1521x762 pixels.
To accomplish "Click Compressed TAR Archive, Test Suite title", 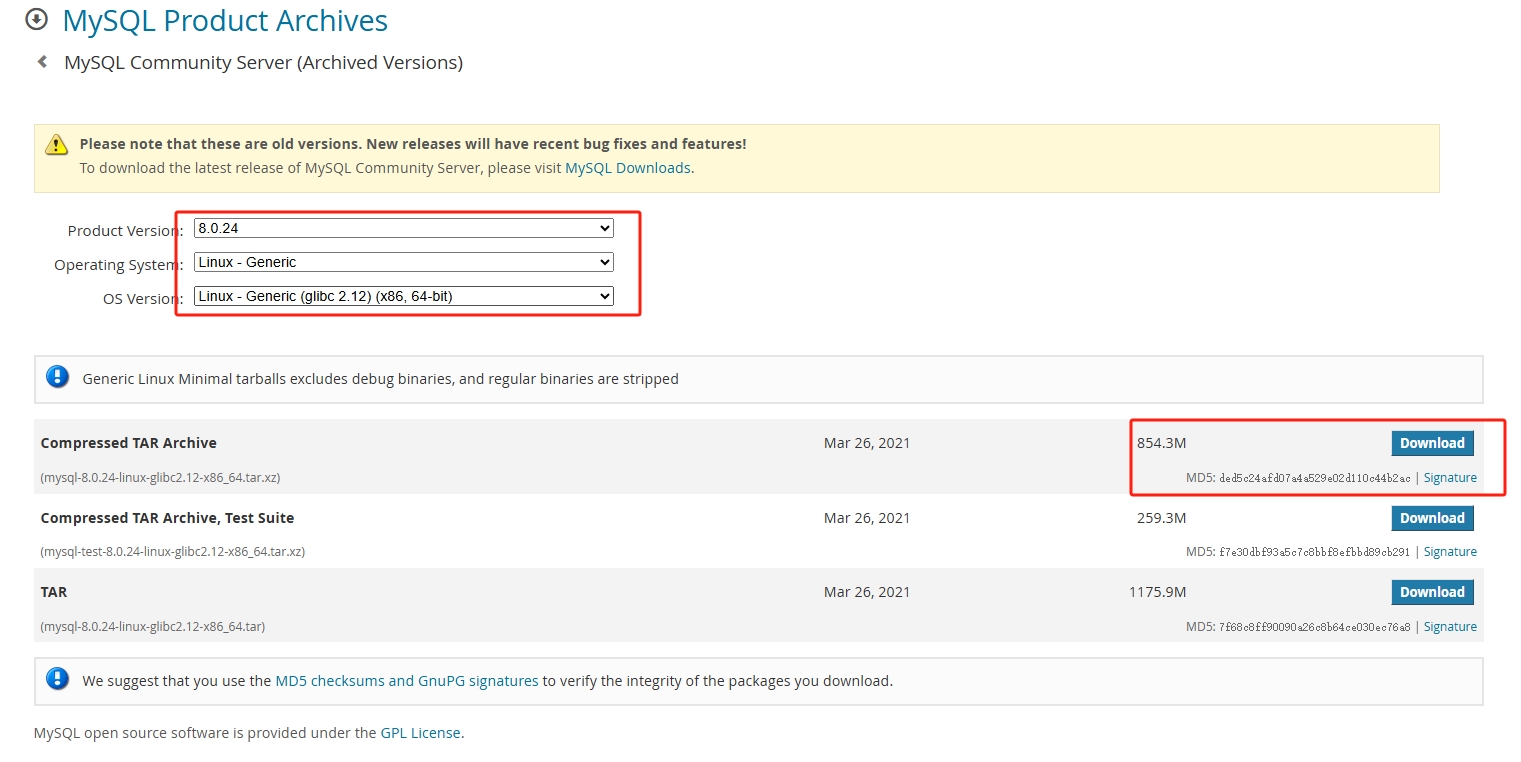I will click(x=167, y=518).
